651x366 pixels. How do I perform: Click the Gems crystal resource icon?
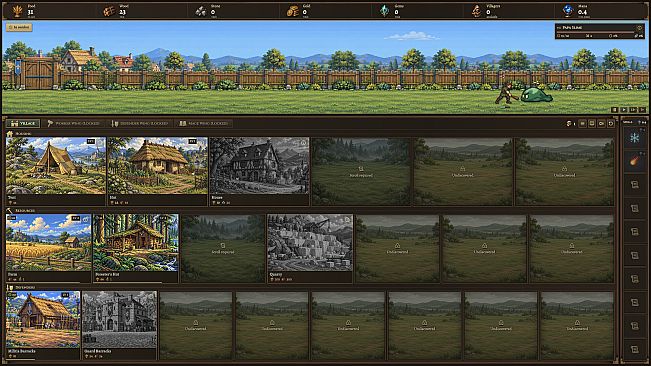pos(384,11)
